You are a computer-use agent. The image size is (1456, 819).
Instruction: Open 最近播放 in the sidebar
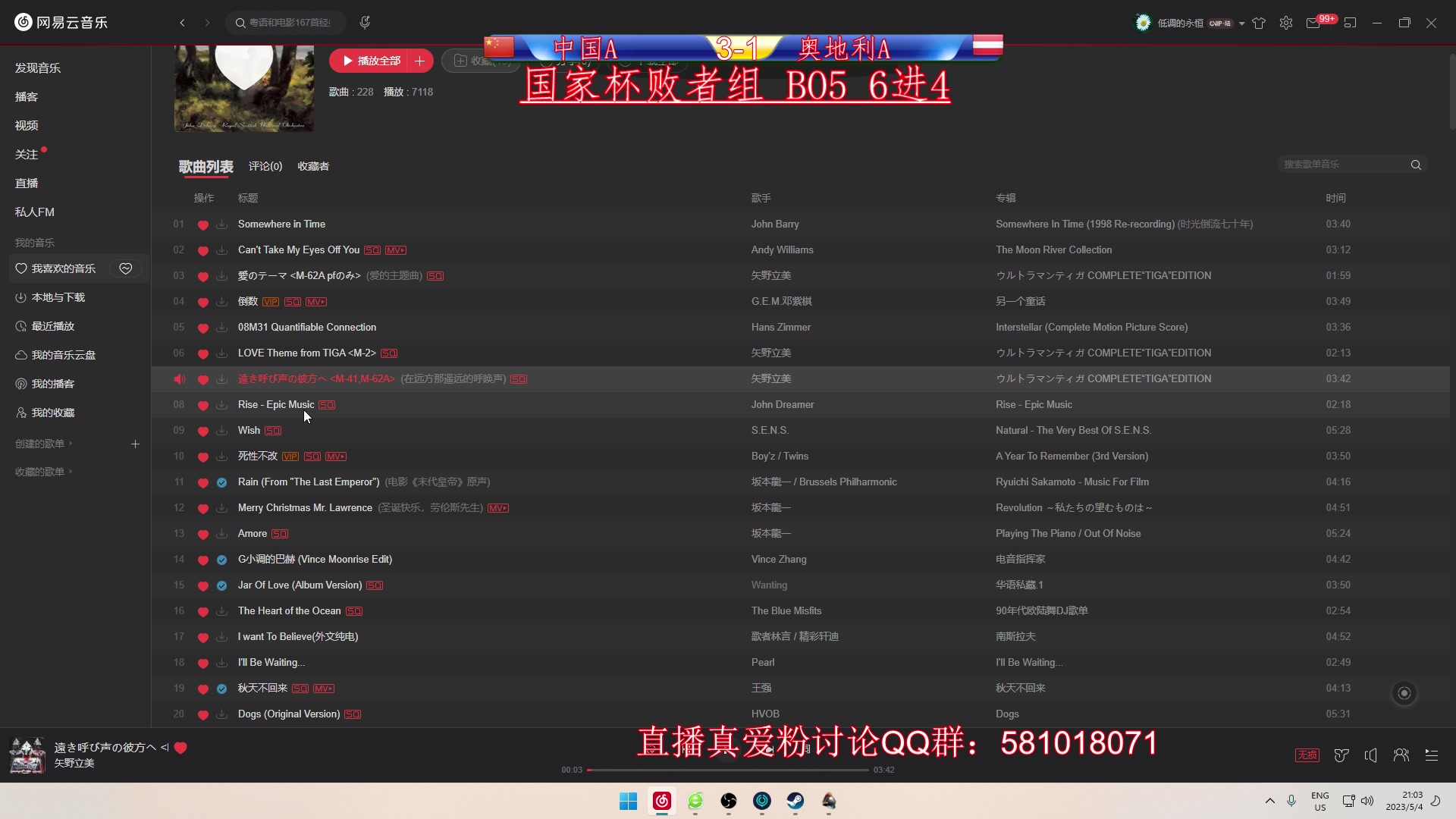pyautogui.click(x=45, y=326)
